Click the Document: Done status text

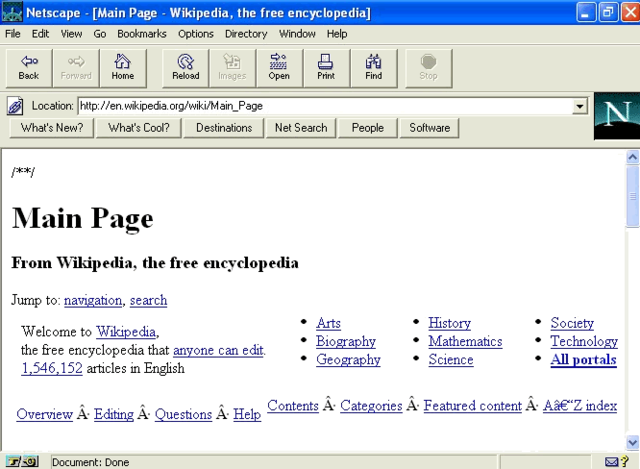(91, 462)
